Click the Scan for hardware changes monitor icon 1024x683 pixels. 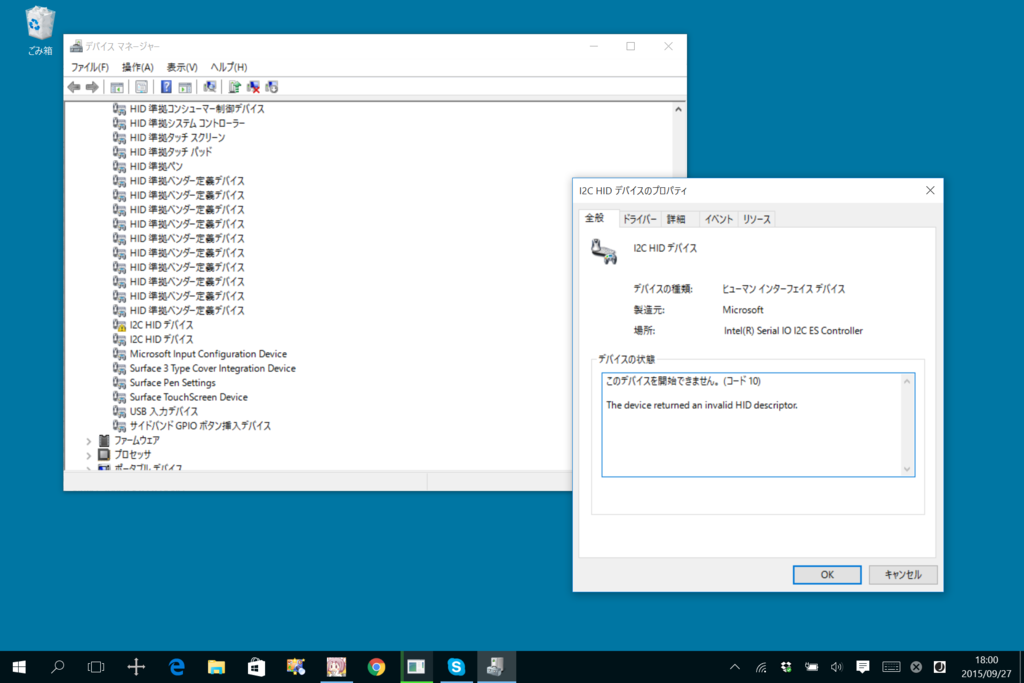click(210, 87)
